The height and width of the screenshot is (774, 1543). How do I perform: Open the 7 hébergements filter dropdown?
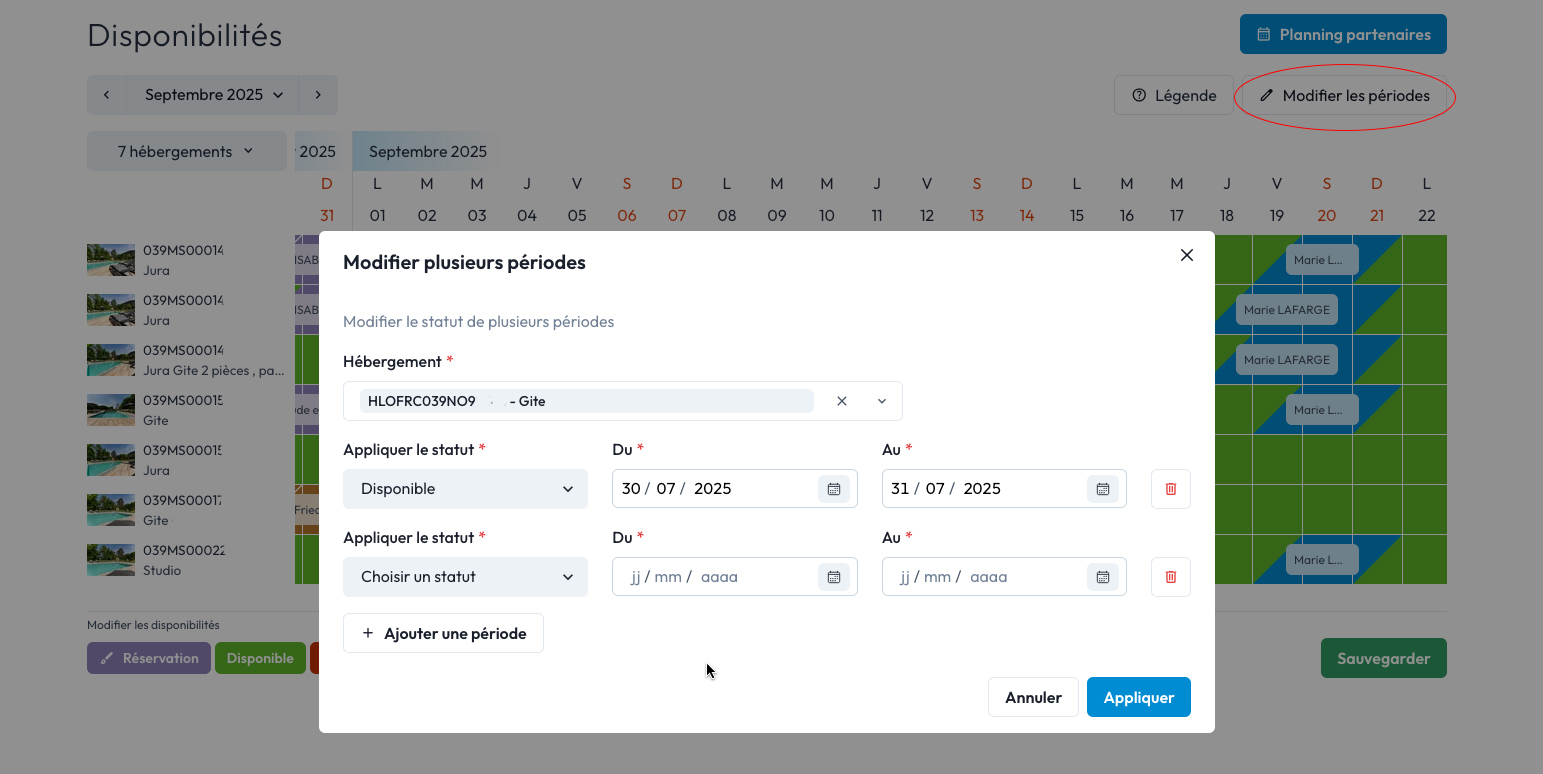(186, 152)
